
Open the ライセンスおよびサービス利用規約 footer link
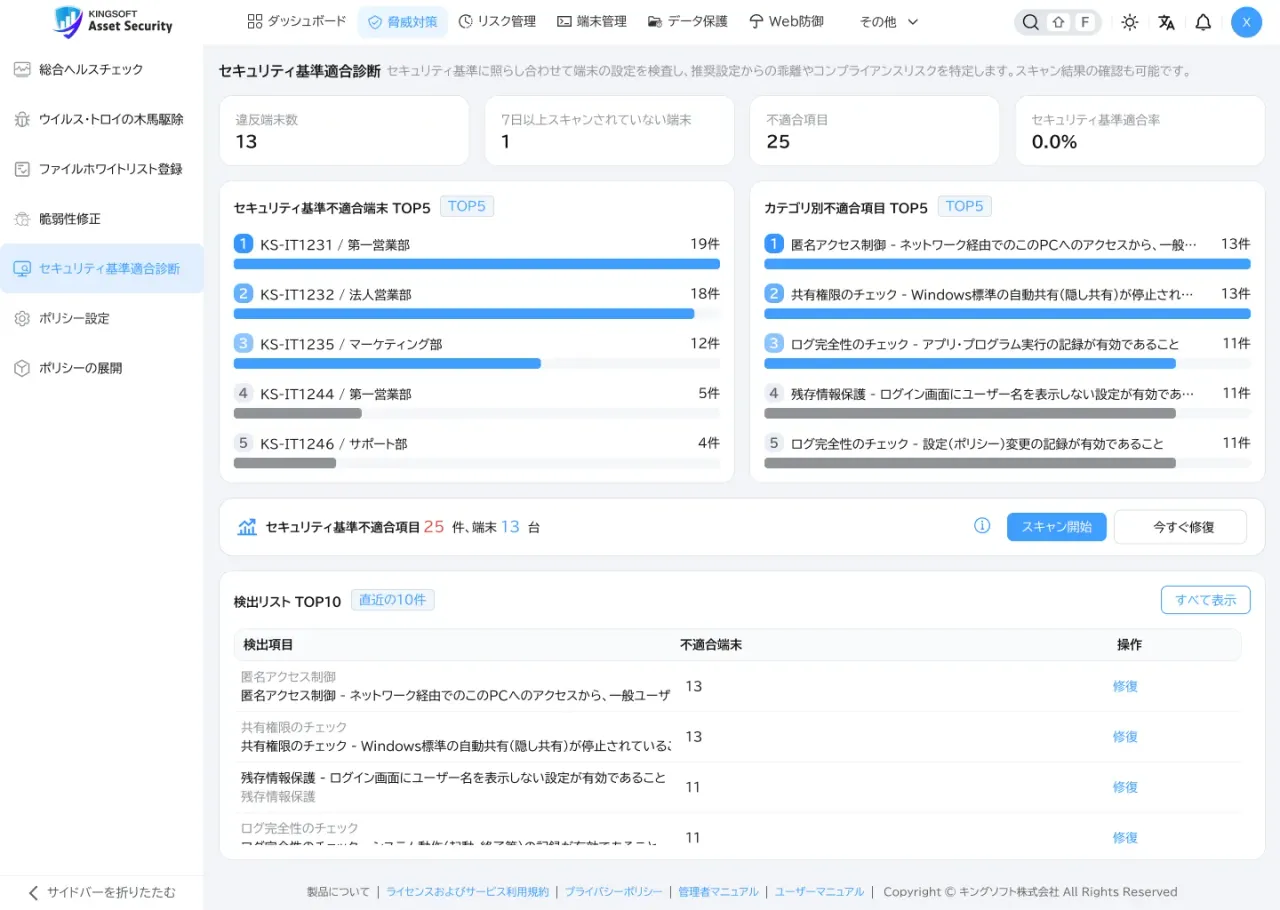coord(467,892)
